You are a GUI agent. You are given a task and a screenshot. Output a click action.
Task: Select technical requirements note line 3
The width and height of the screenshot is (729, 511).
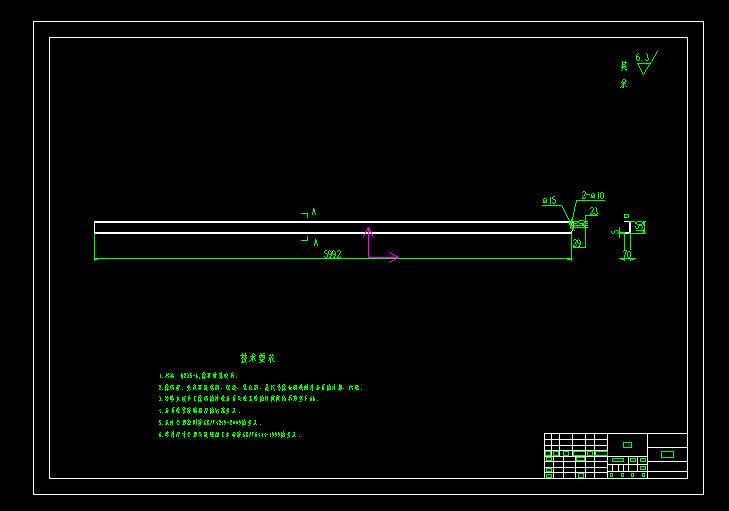[x=239, y=399]
